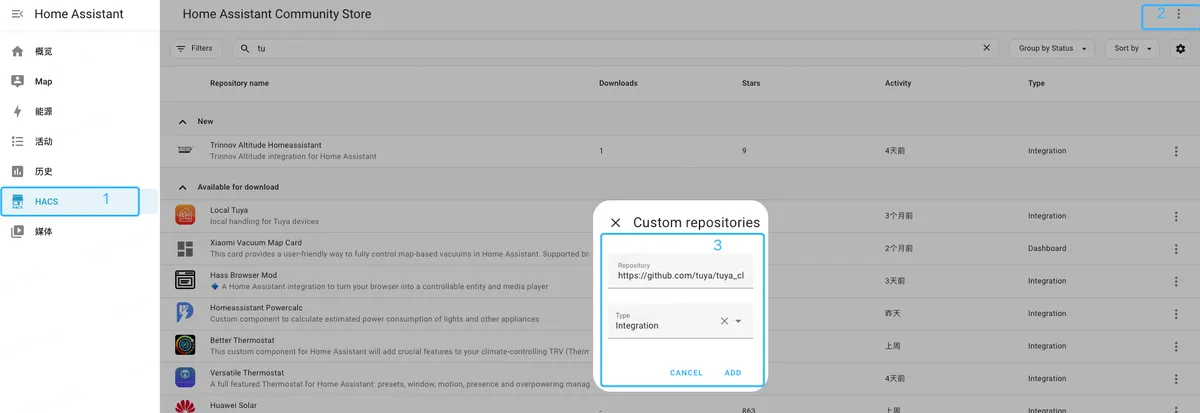Sort by the Activity column header

(x=898, y=83)
